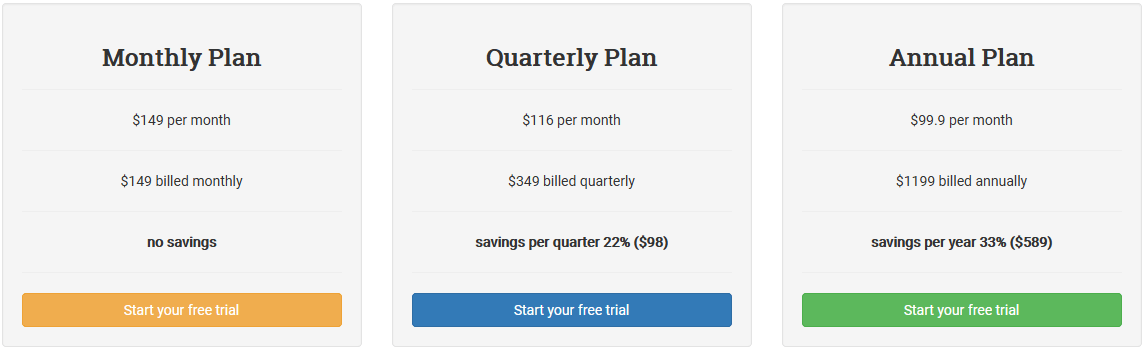Click the ($589) savings amount

coord(1031,242)
